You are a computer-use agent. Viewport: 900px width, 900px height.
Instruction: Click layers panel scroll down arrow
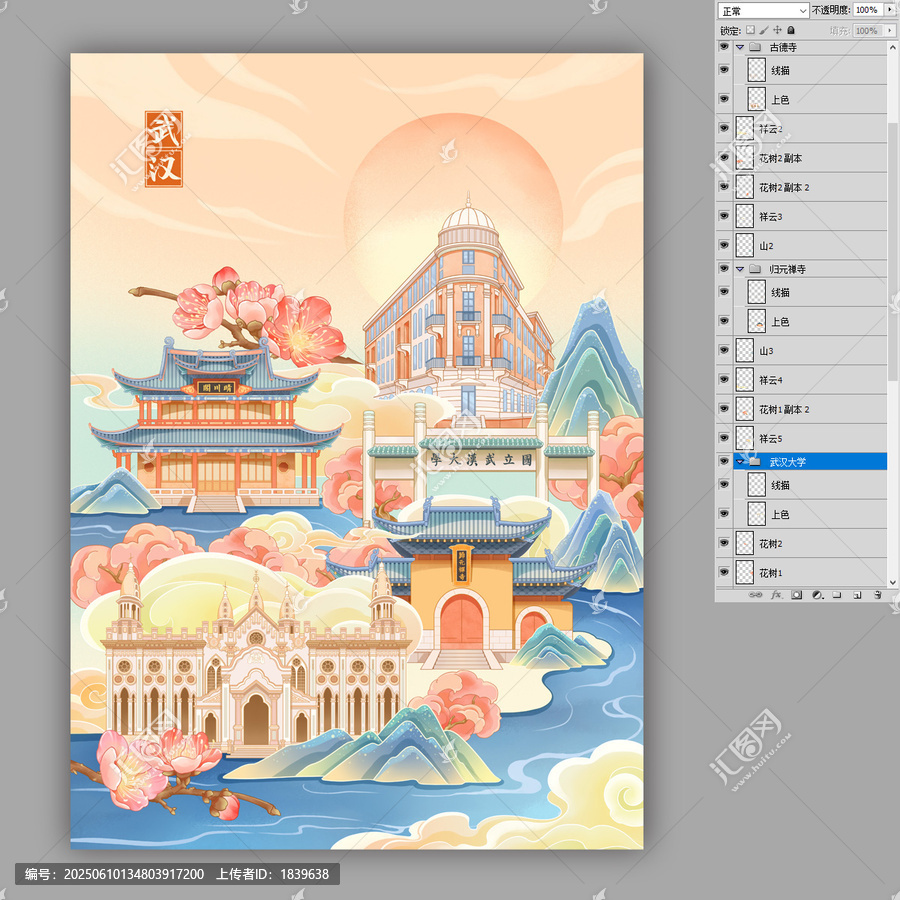(893, 582)
